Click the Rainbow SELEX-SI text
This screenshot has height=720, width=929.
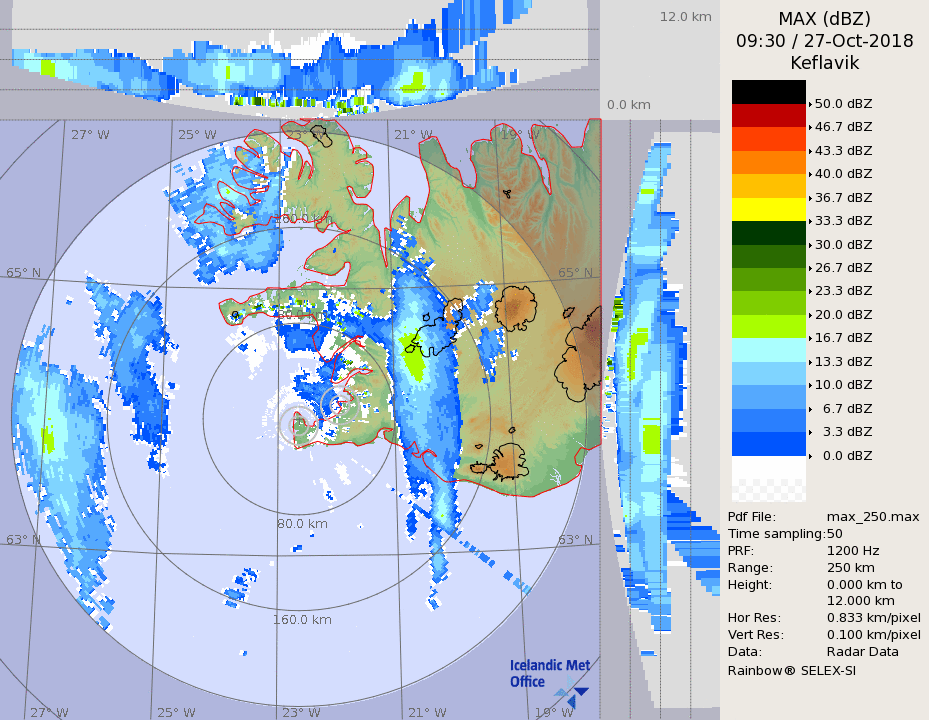click(x=791, y=670)
